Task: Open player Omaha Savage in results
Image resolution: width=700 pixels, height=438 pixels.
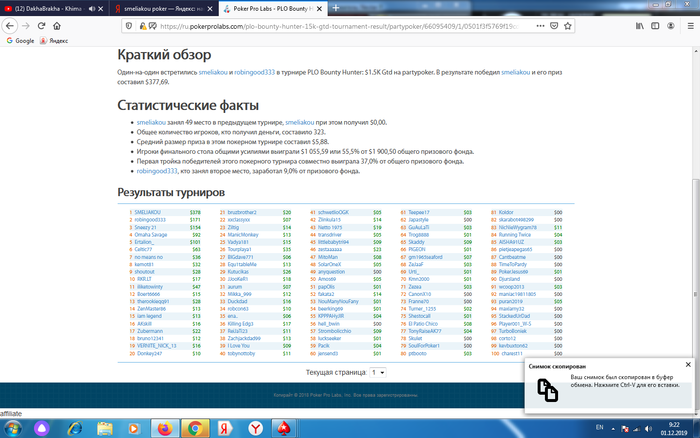Action: click(x=151, y=235)
